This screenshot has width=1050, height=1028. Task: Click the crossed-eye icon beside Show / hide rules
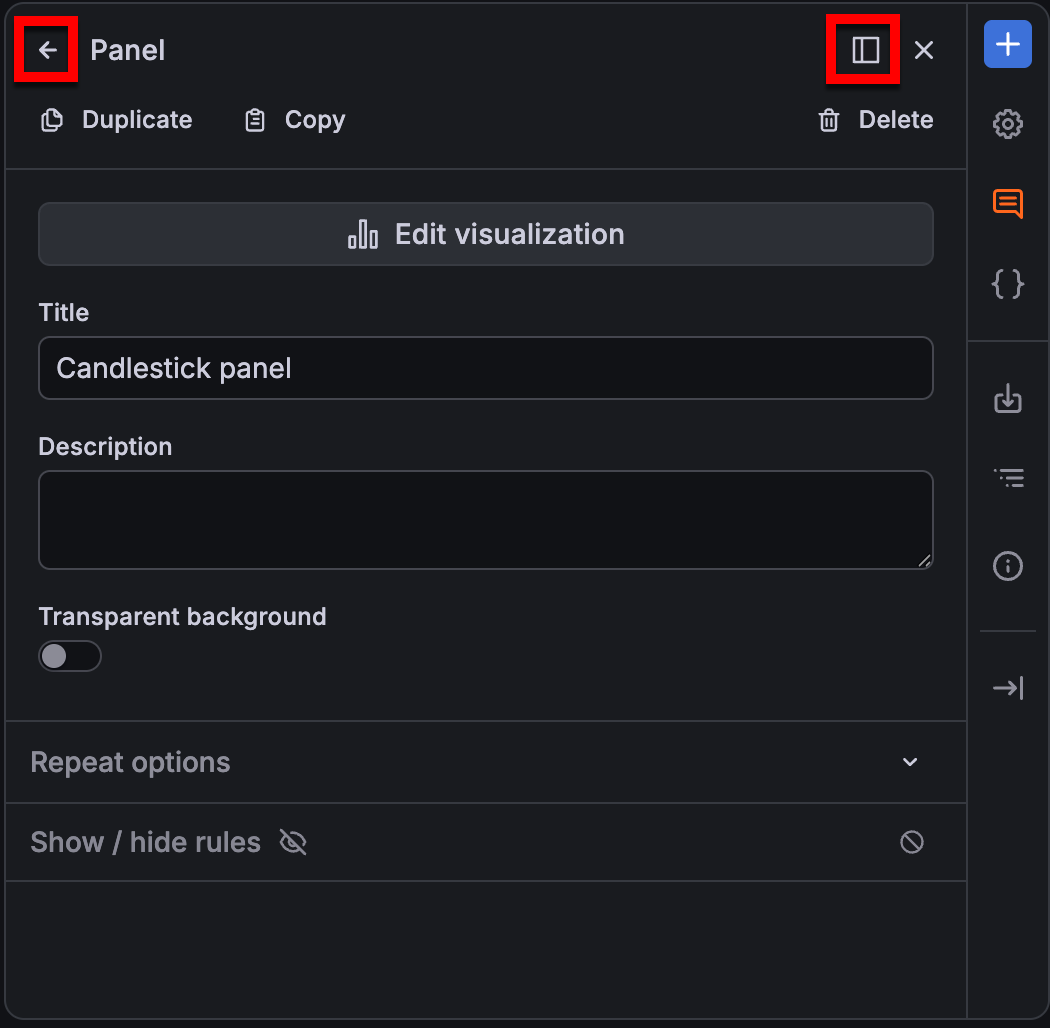click(x=293, y=842)
